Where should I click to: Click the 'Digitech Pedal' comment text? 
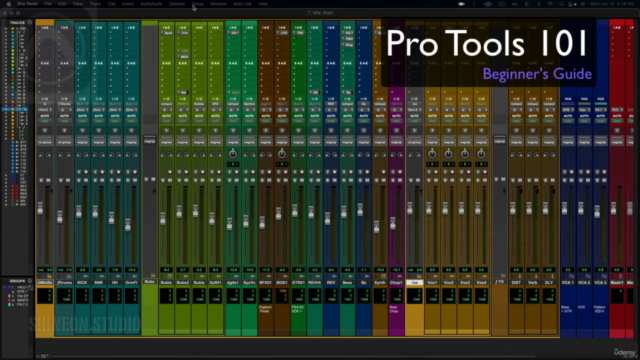(x=264, y=309)
